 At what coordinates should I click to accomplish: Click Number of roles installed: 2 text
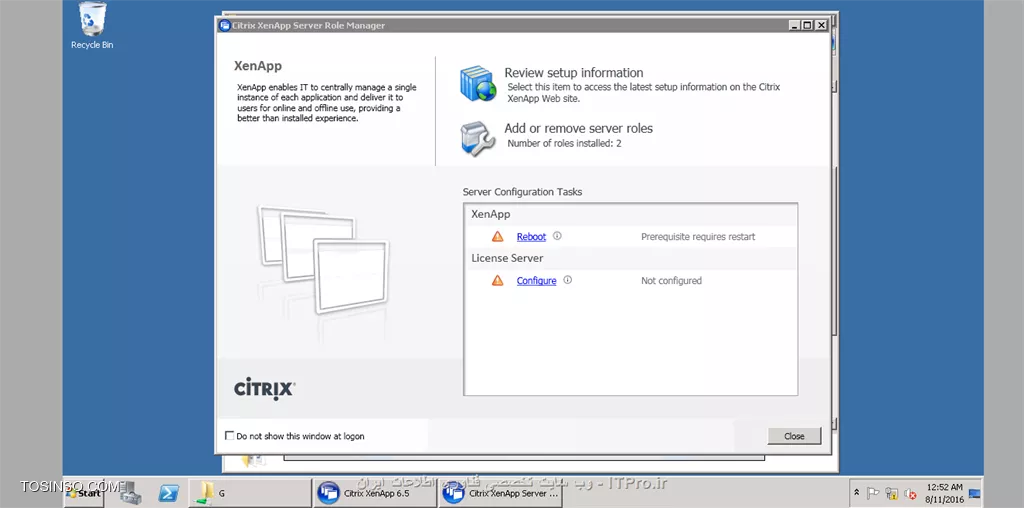[x=564, y=143]
